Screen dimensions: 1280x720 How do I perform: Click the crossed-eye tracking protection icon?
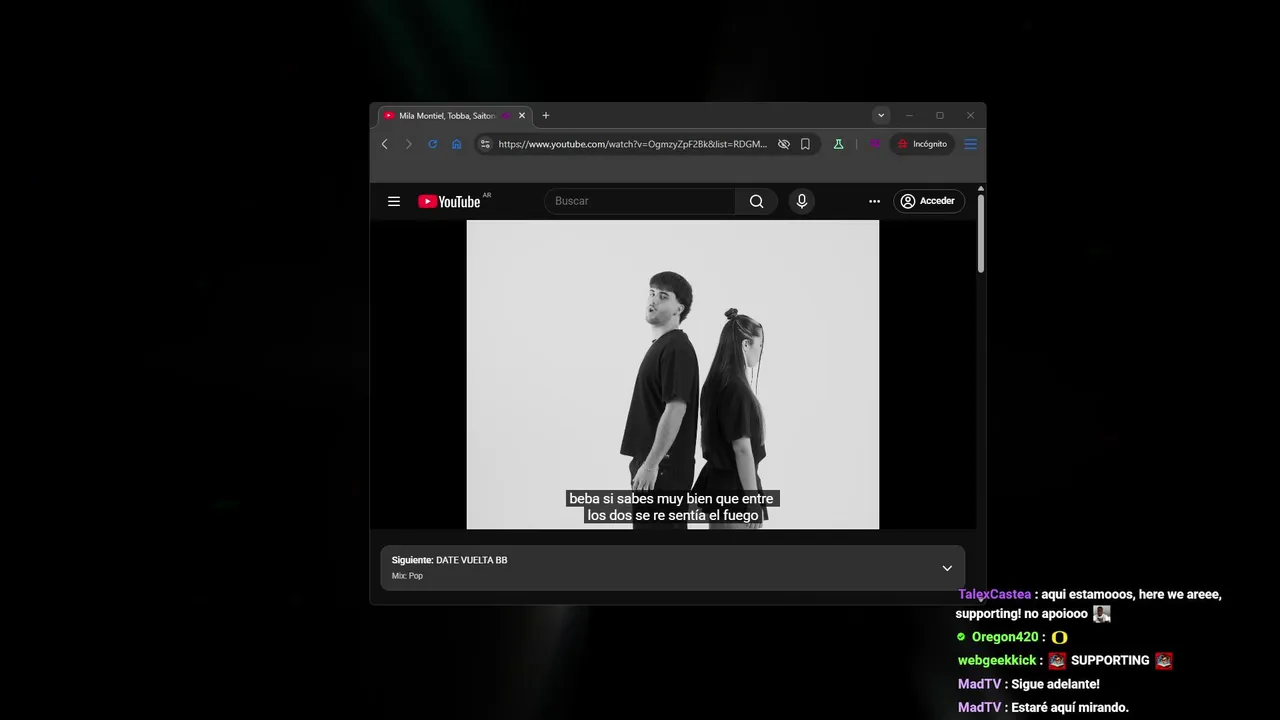point(784,144)
